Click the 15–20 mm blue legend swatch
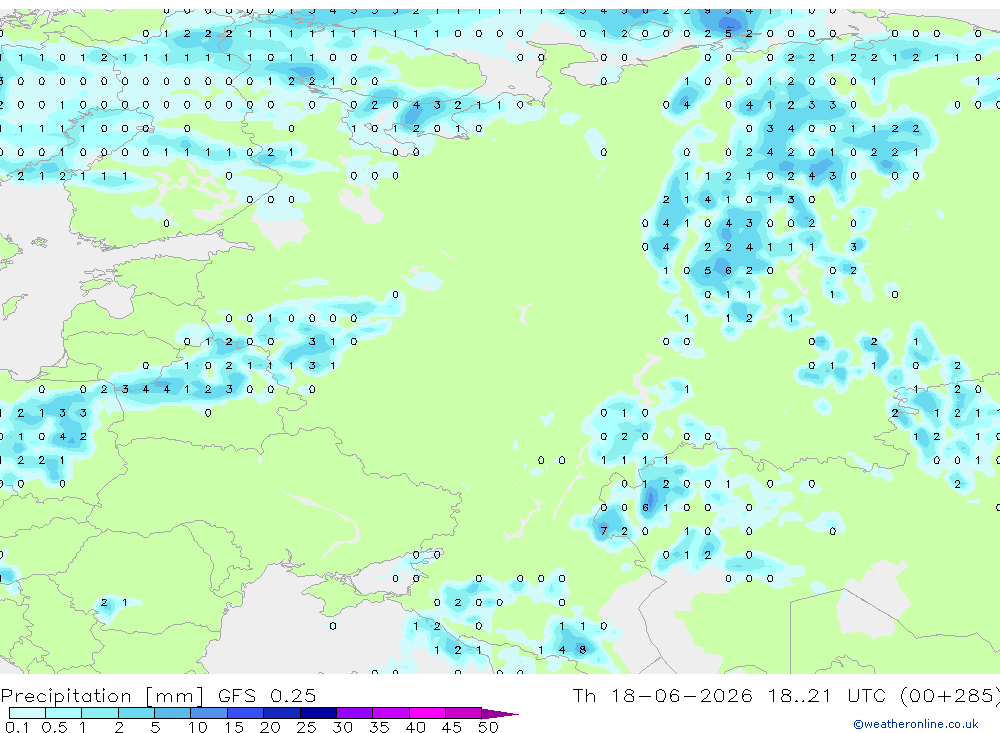The height and width of the screenshot is (733, 1000). tap(246, 713)
